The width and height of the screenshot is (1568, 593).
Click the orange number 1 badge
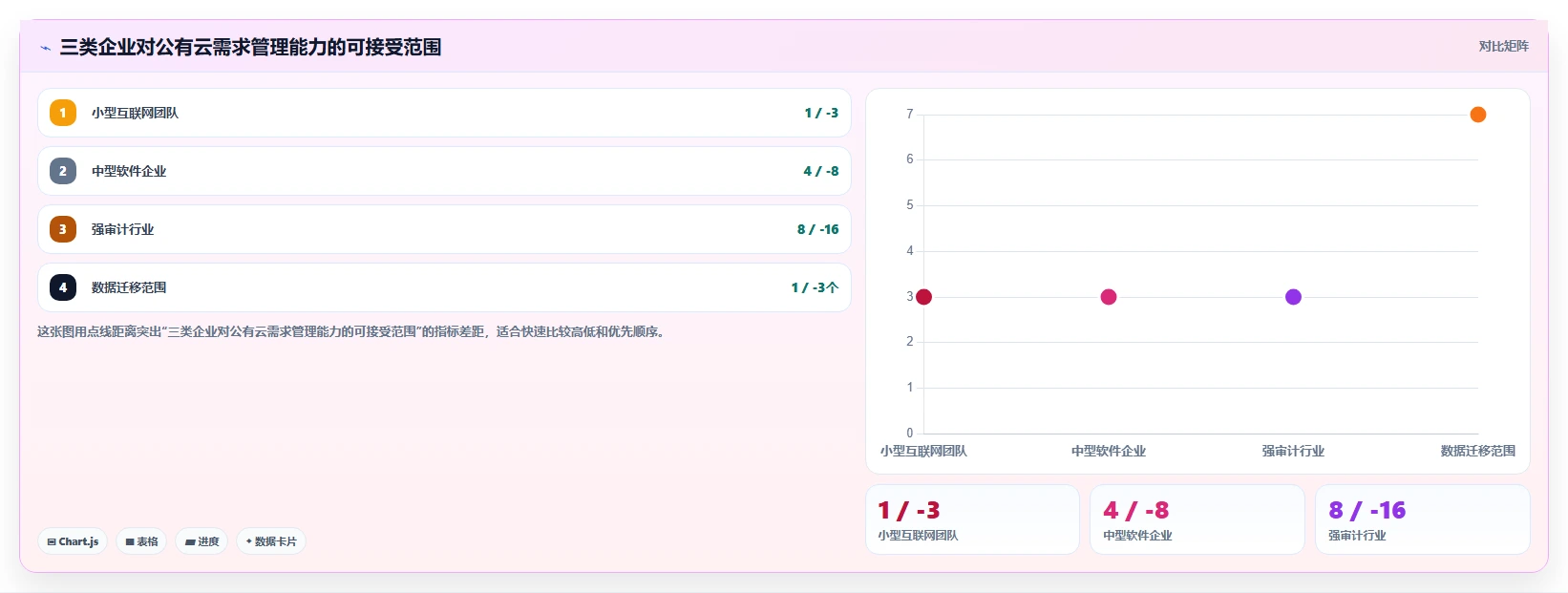pyautogui.click(x=63, y=113)
